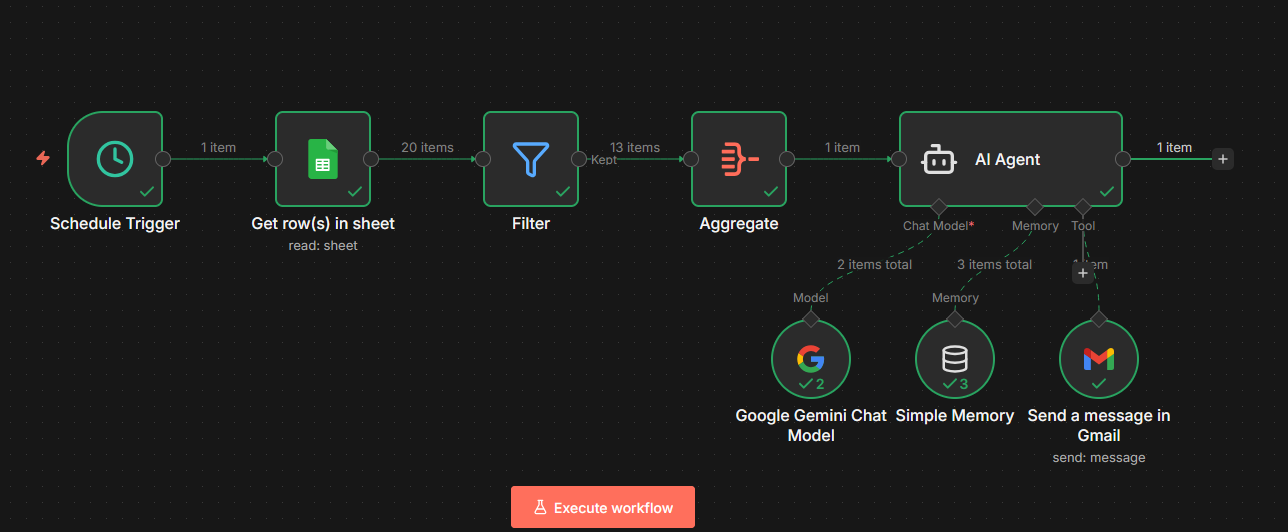Click the Aggregate node output connector dot
The image size is (1288, 532).
click(x=787, y=158)
